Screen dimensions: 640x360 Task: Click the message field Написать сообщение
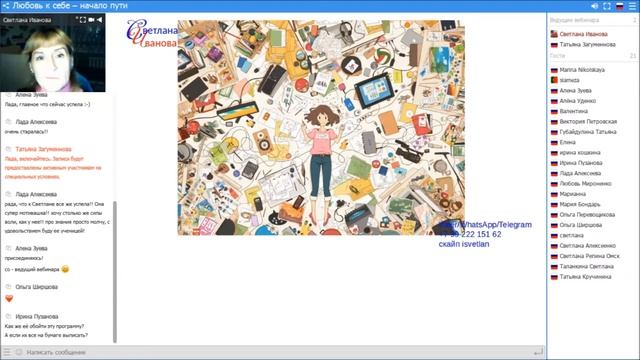click(278, 352)
